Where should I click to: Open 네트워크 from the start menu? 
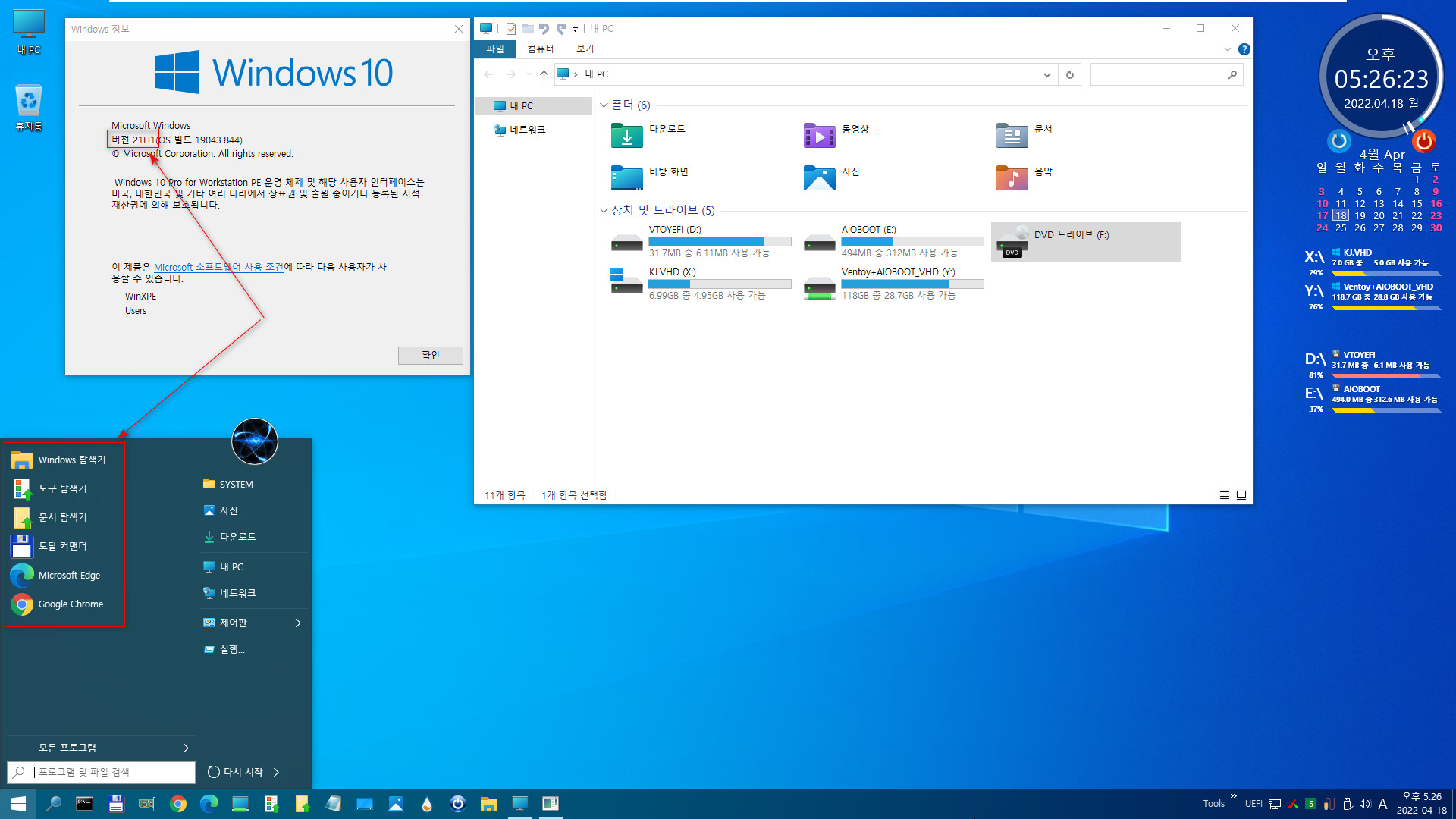tap(230, 592)
